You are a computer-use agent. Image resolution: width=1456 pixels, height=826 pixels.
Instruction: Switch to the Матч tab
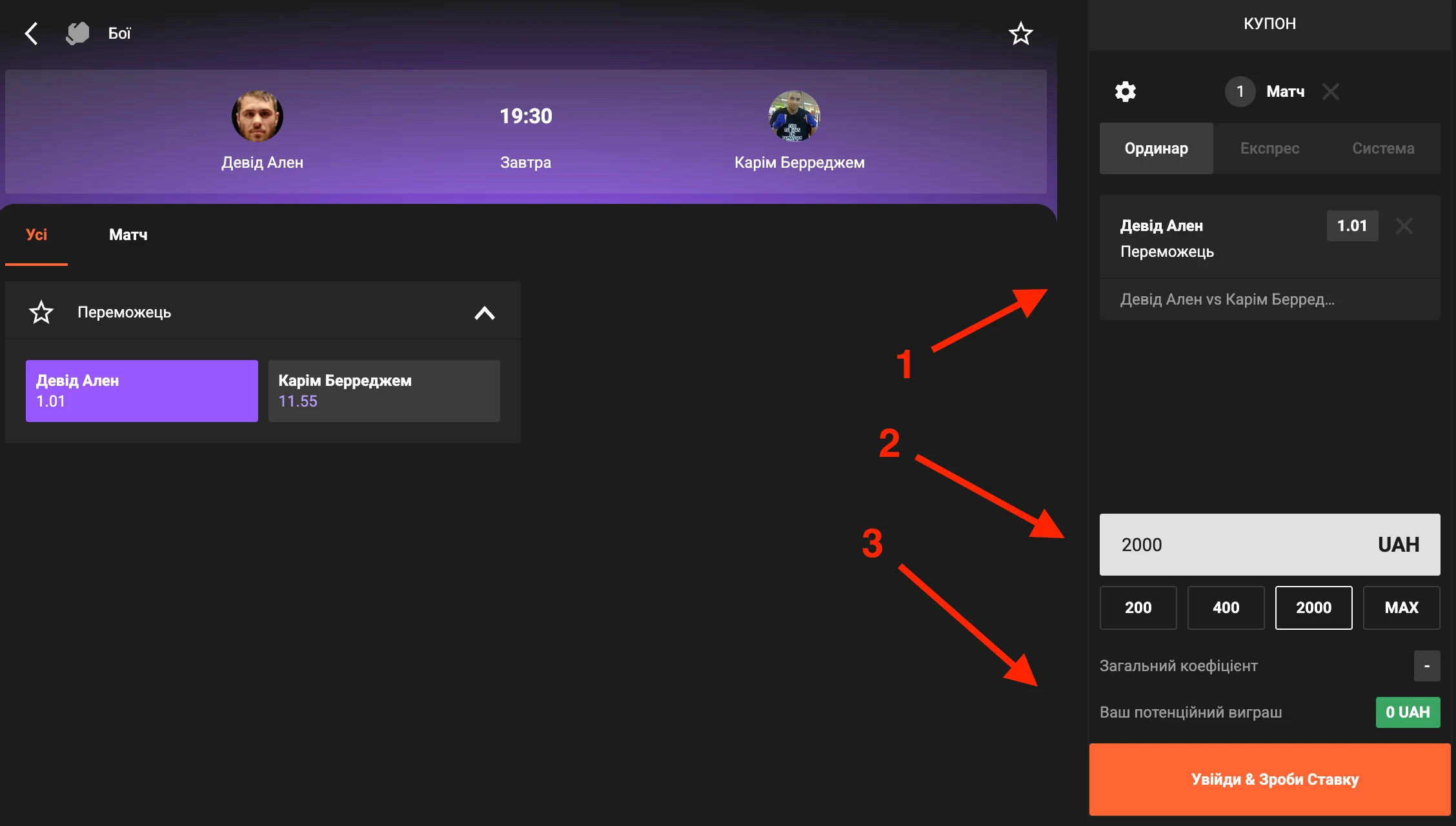tap(128, 235)
